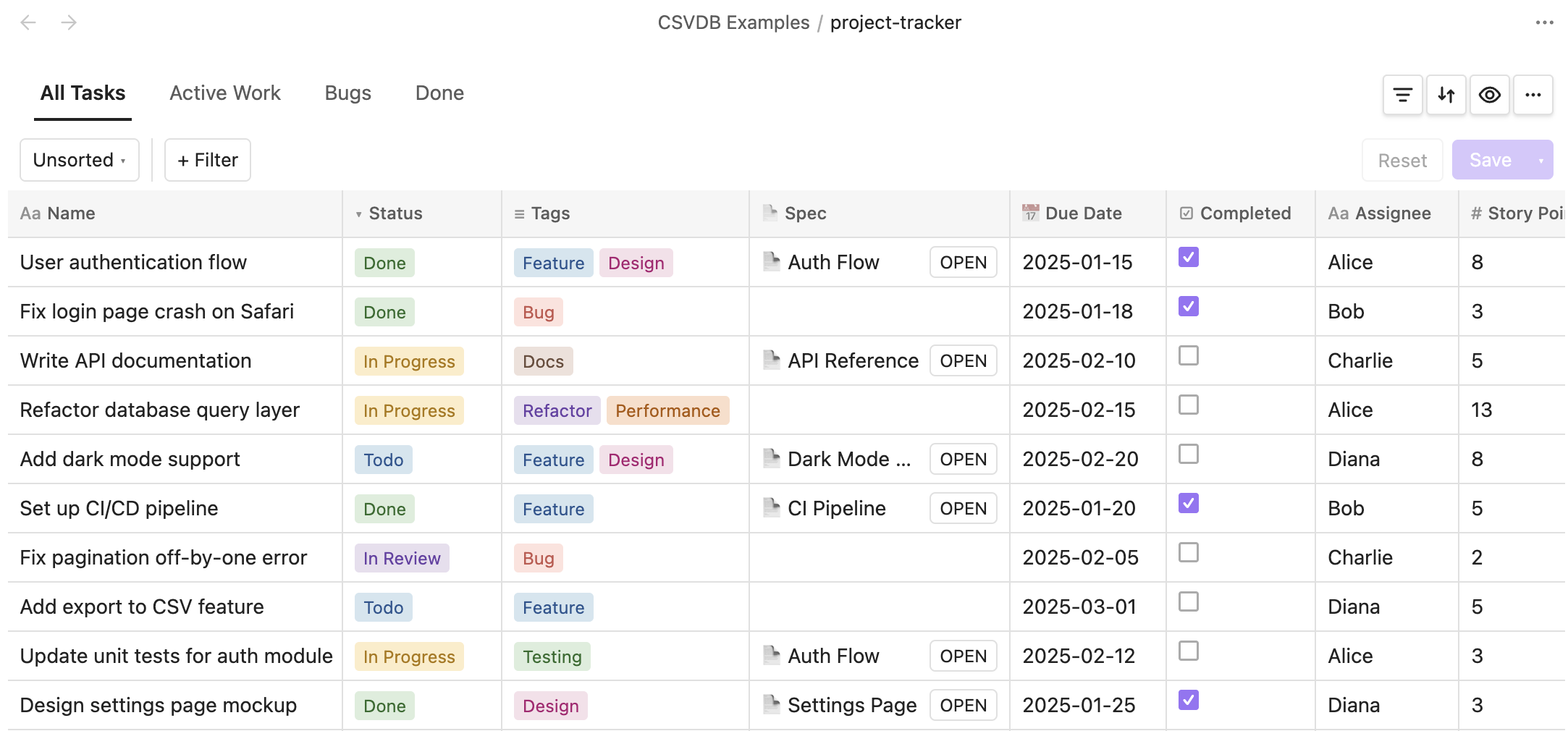Open the three-dot view options button
The height and width of the screenshot is (731, 1568).
pos(1533,95)
